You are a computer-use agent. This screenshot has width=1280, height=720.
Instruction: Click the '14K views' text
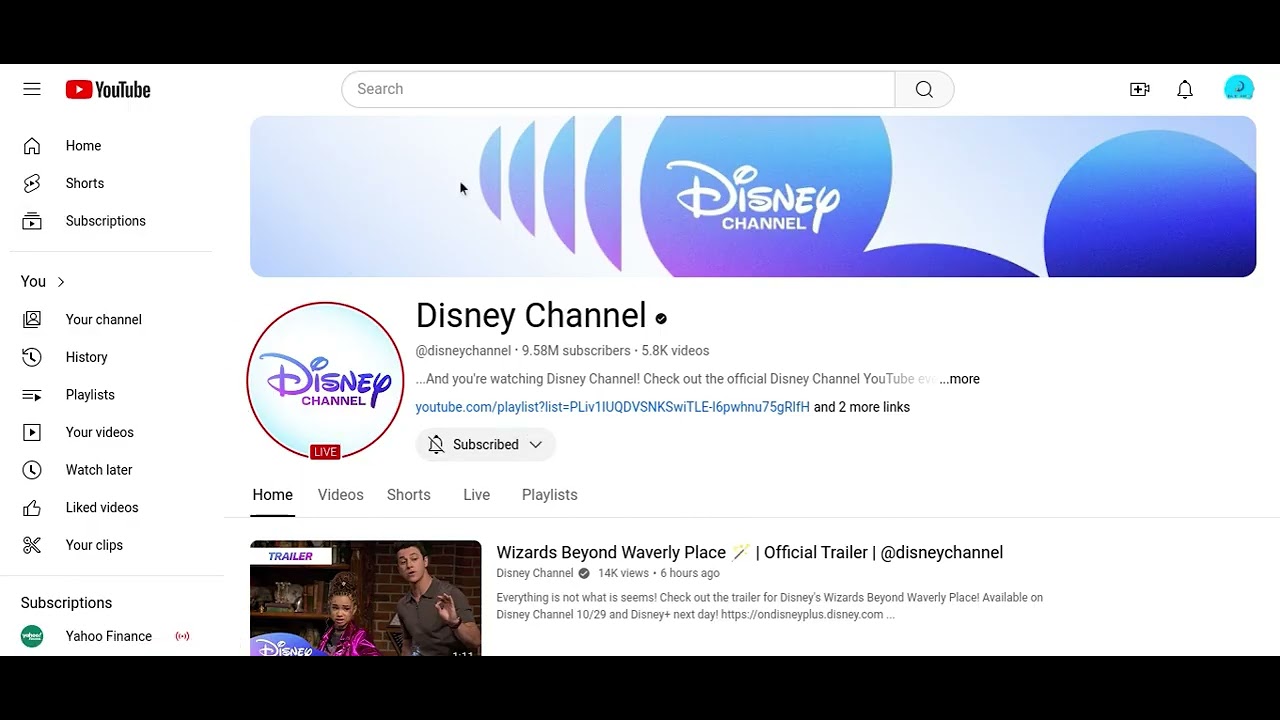(623, 573)
